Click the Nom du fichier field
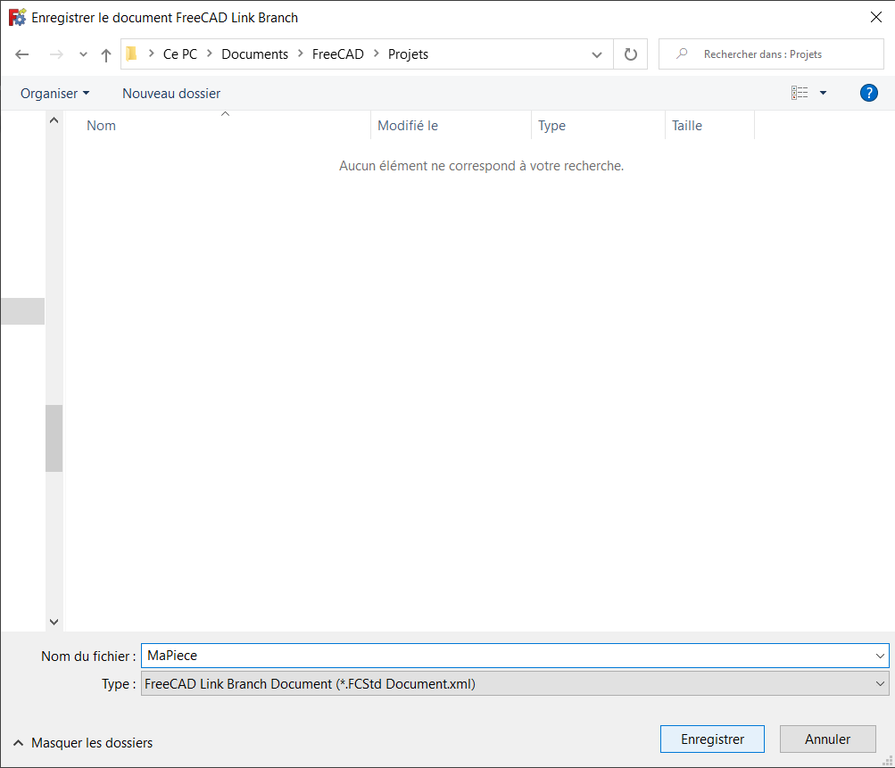The image size is (895, 768). coord(505,656)
